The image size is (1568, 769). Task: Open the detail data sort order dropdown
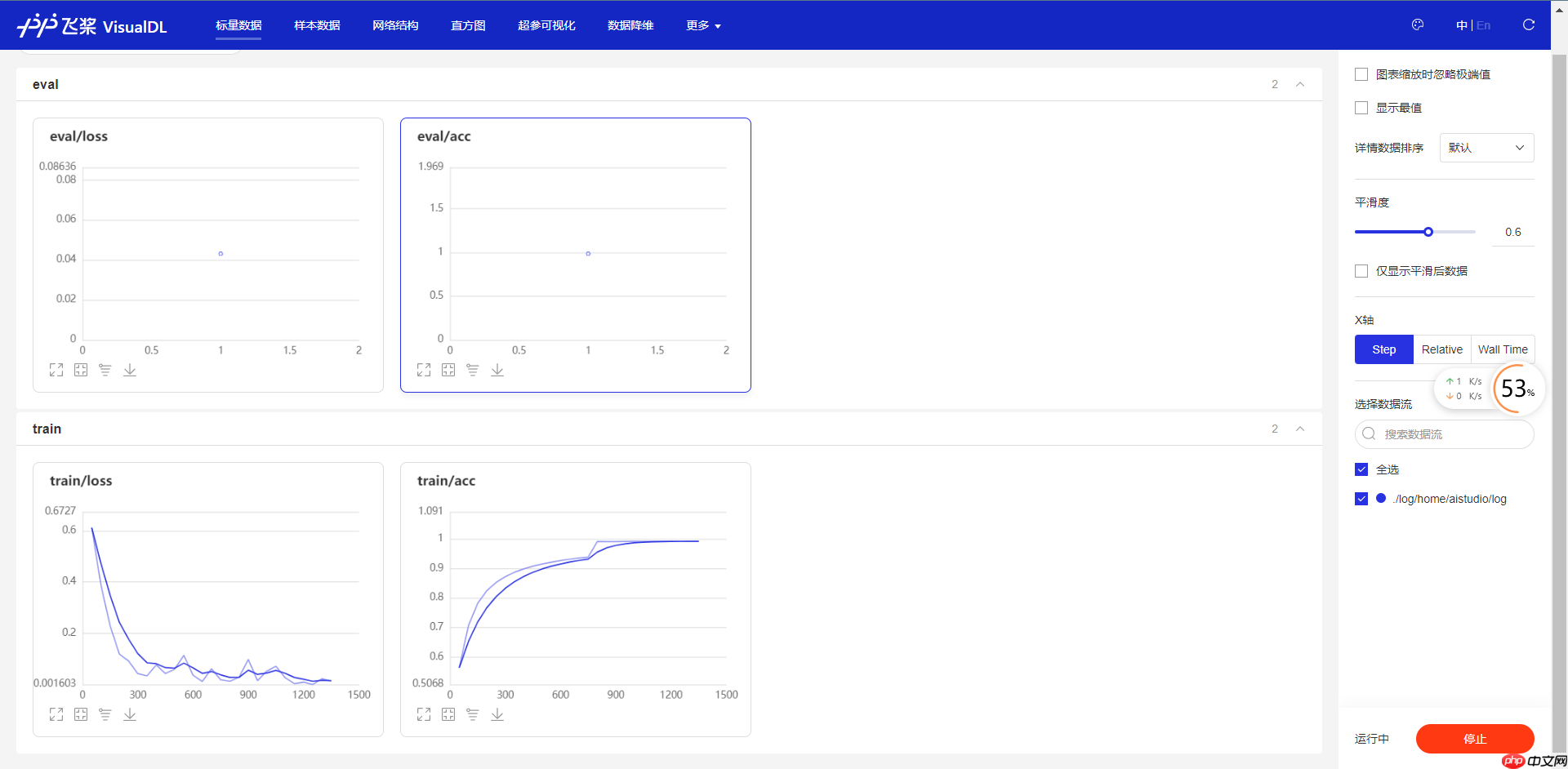pyautogui.click(x=1486, y=148)
